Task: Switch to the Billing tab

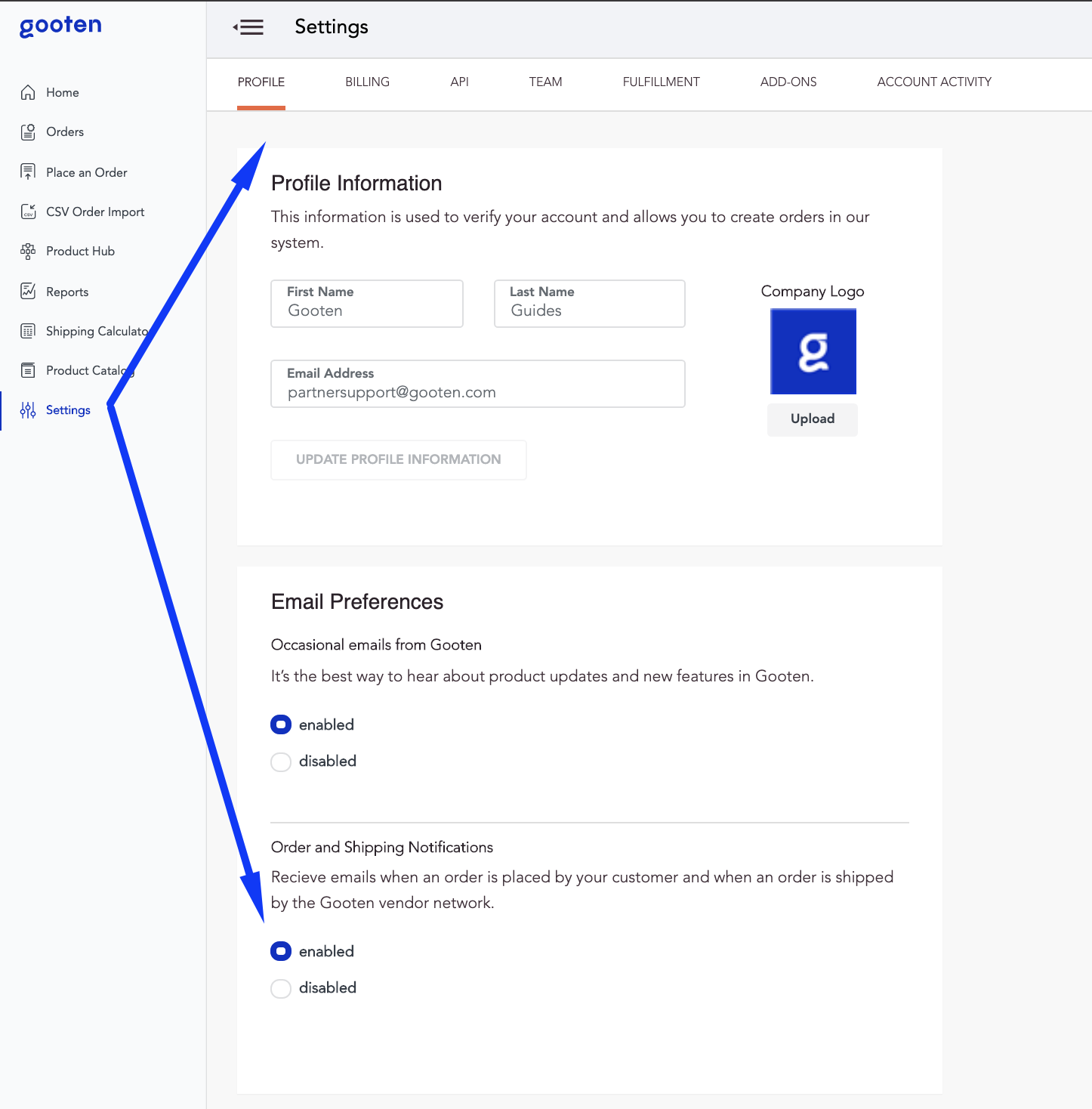Action: tap(367, 82)
